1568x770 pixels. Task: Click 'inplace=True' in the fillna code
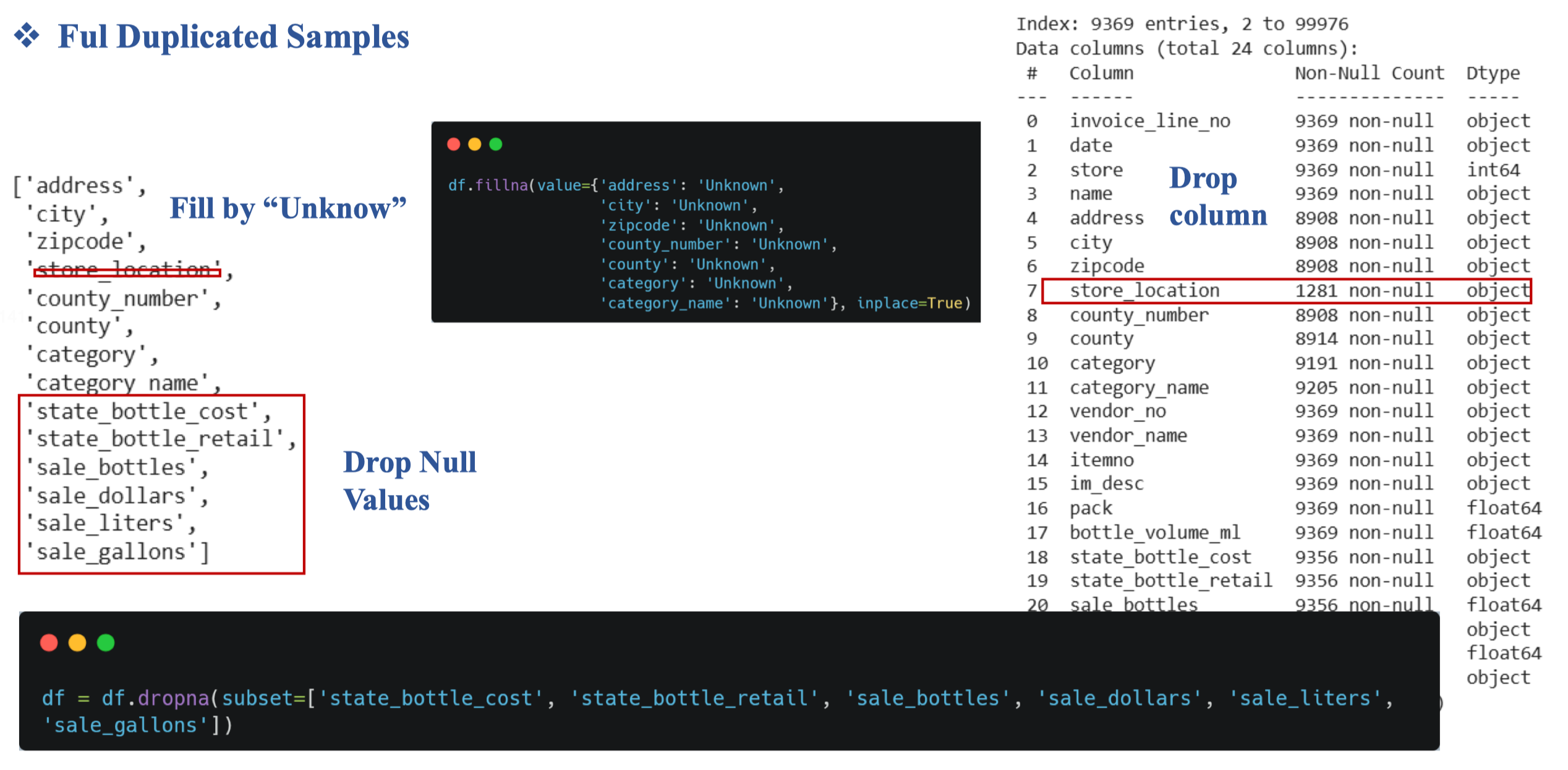click(x=909, y=303)
